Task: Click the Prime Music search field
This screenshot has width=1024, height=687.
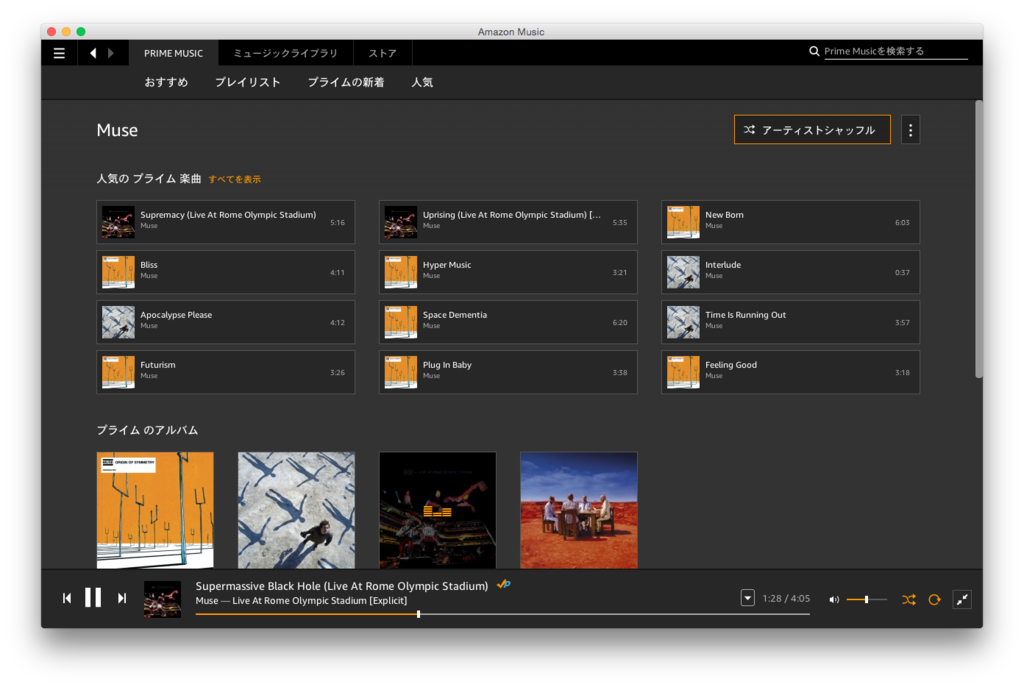Action: point(895,51)
